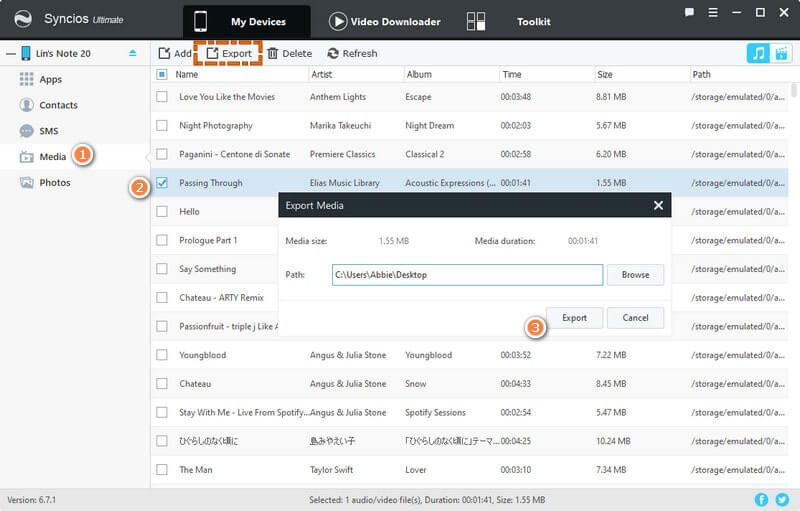800x511 pixels.
Task: Click Export button in dialog
Action: pyautogui.click(x=574, y=318)
